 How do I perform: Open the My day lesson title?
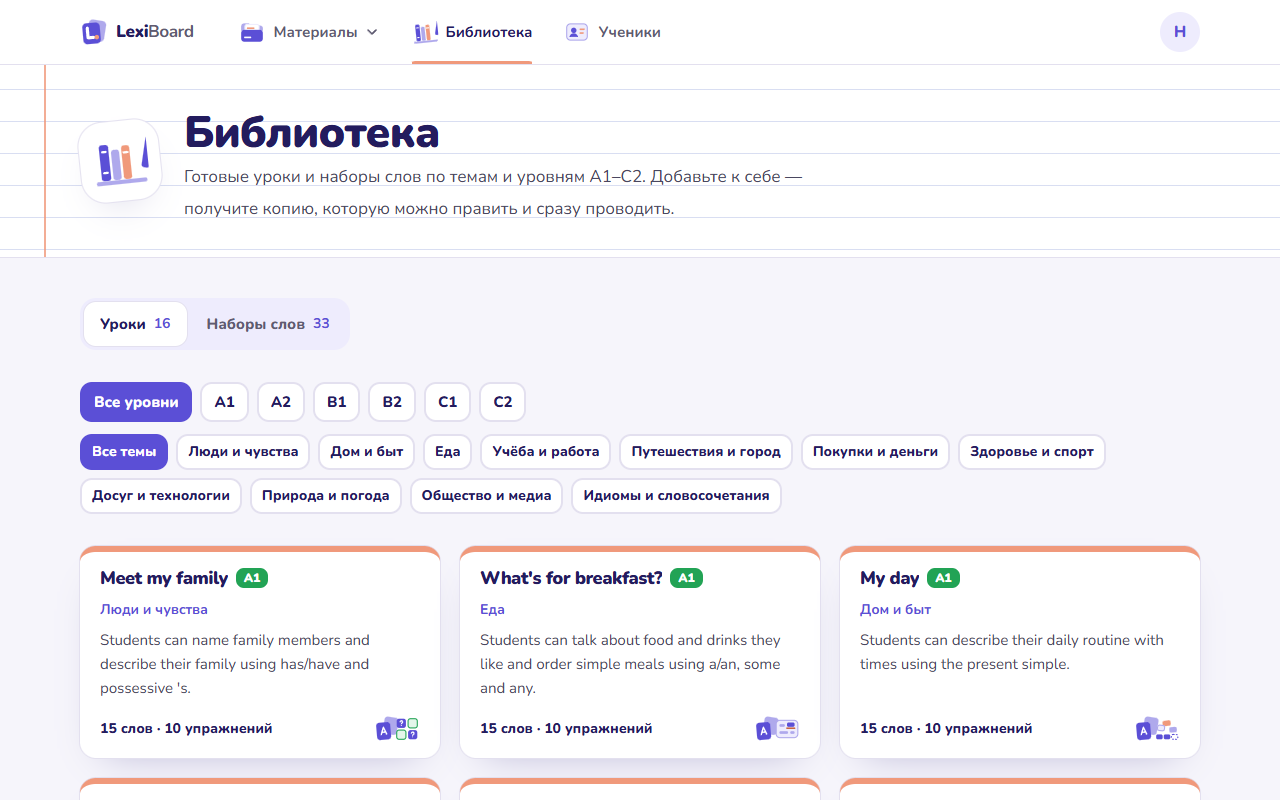point(889,578)
